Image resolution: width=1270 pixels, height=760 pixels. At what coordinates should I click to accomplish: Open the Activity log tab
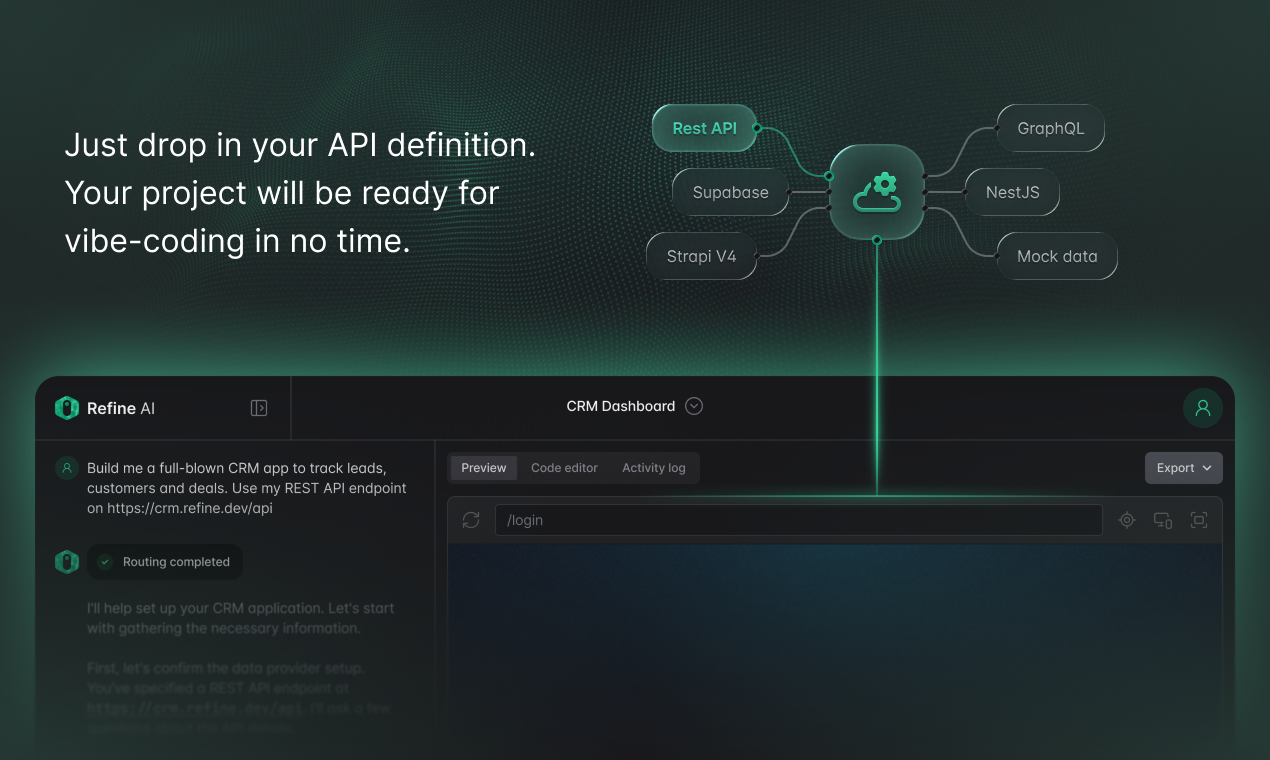[654, 468]
